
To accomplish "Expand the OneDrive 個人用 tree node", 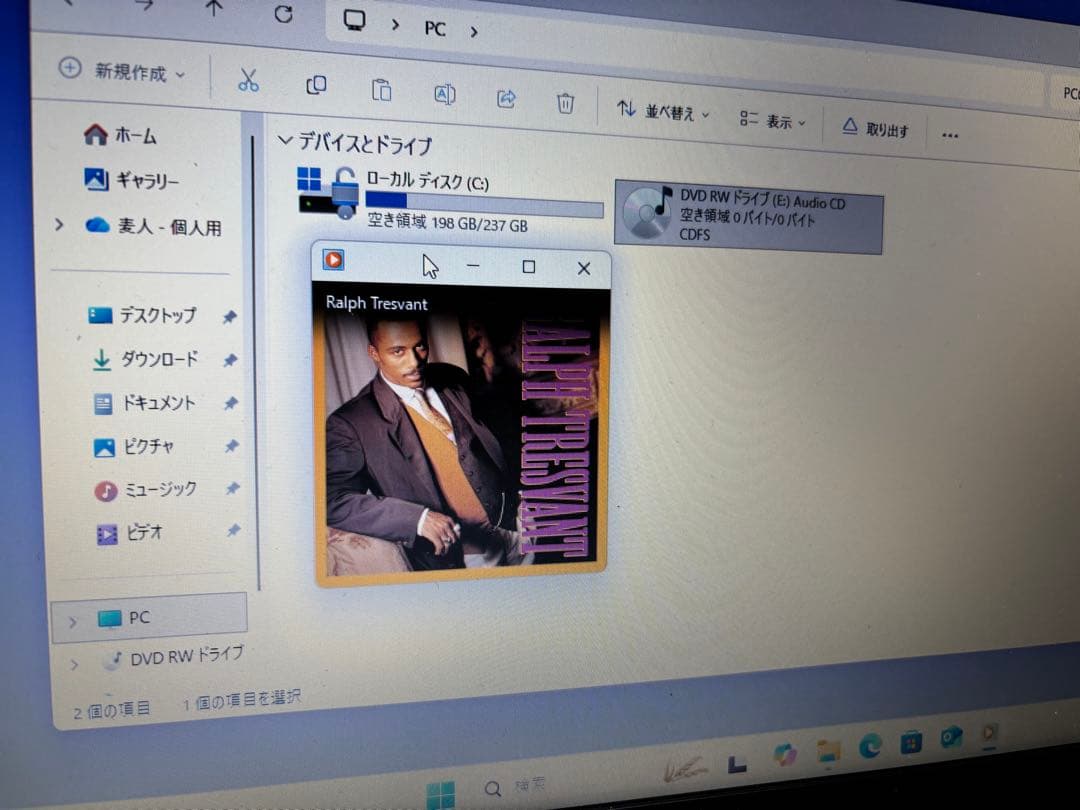I will (59, 224).
